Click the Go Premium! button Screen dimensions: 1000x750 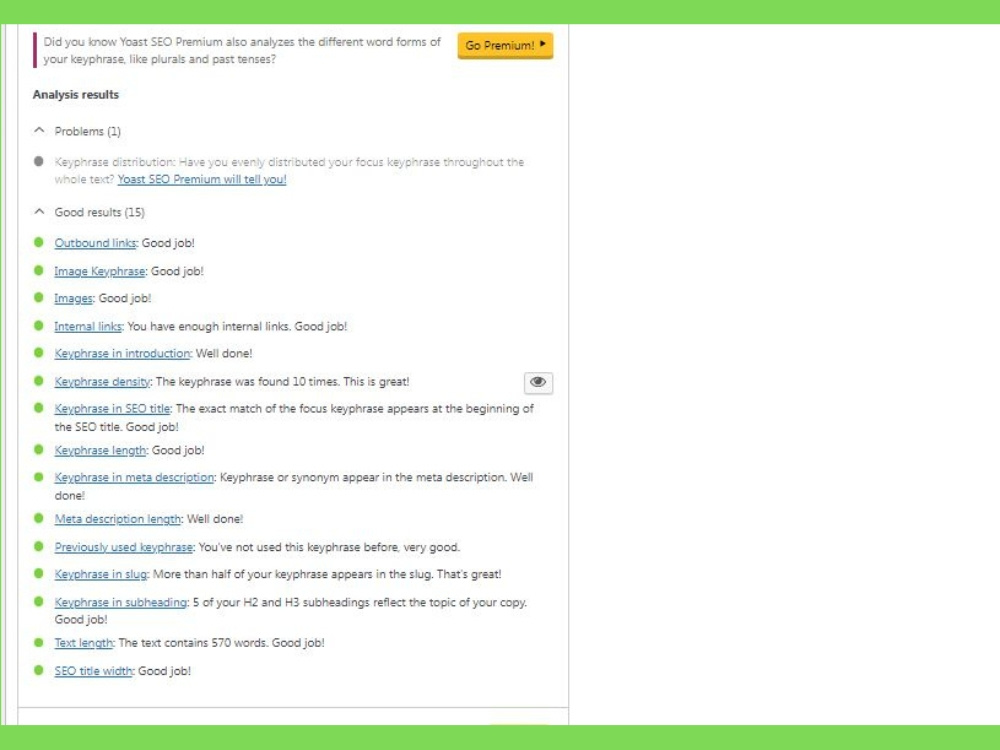coord(505,46)
